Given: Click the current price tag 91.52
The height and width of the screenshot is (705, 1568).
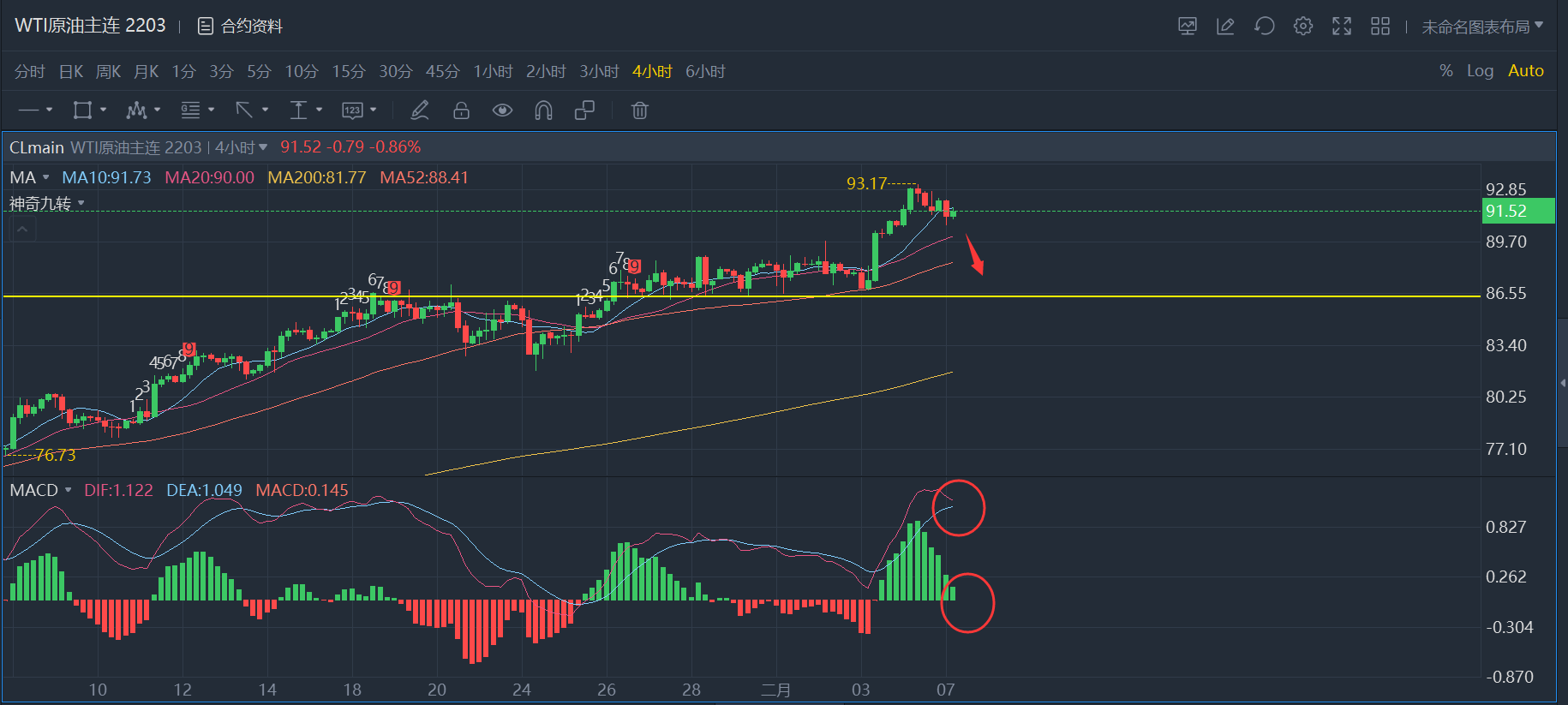Looking at the screenshot, I should pos(1518,211).
